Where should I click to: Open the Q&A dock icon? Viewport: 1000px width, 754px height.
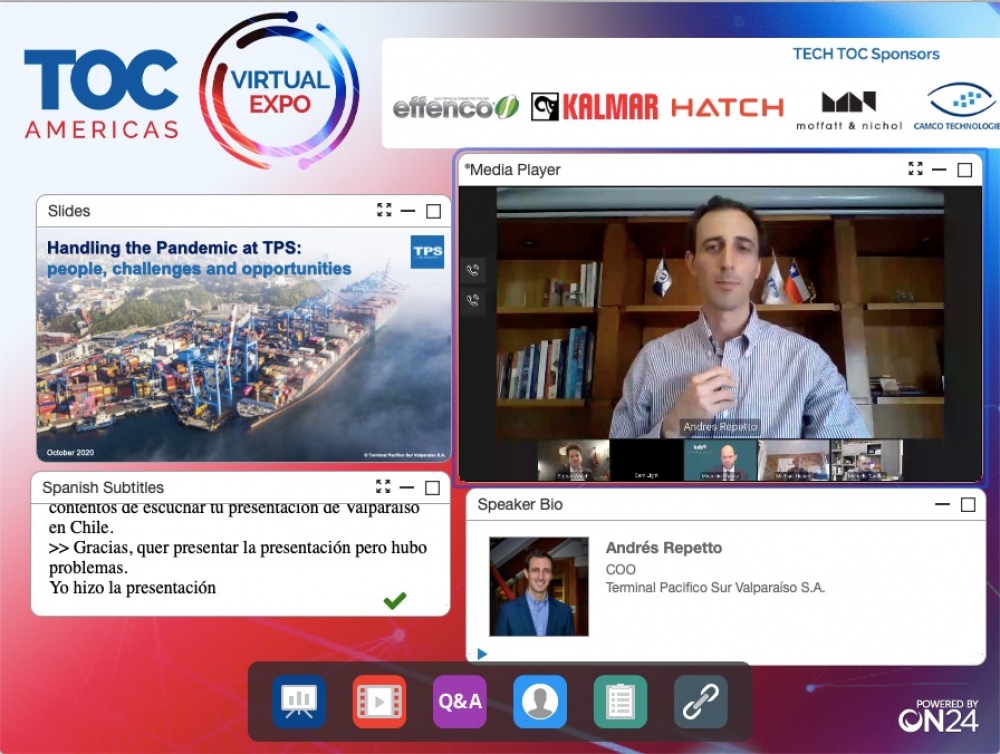click(460, 701)
